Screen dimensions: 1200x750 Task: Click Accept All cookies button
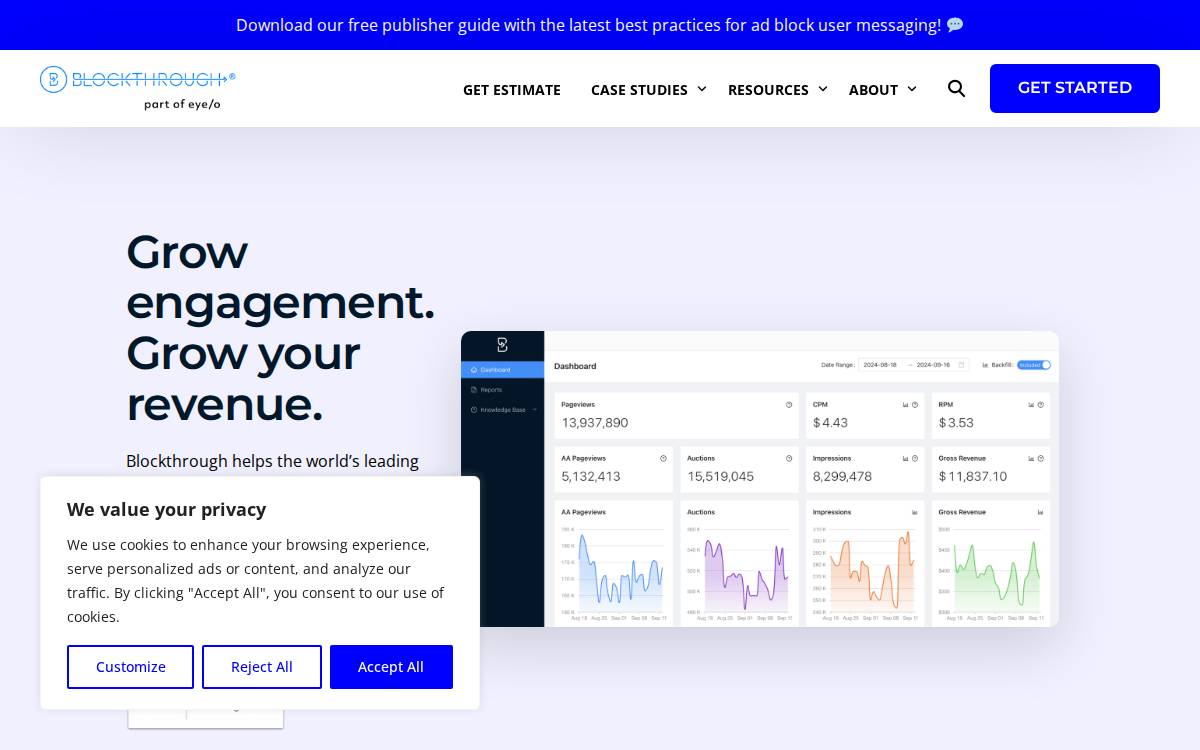click(x=391, y=667)
